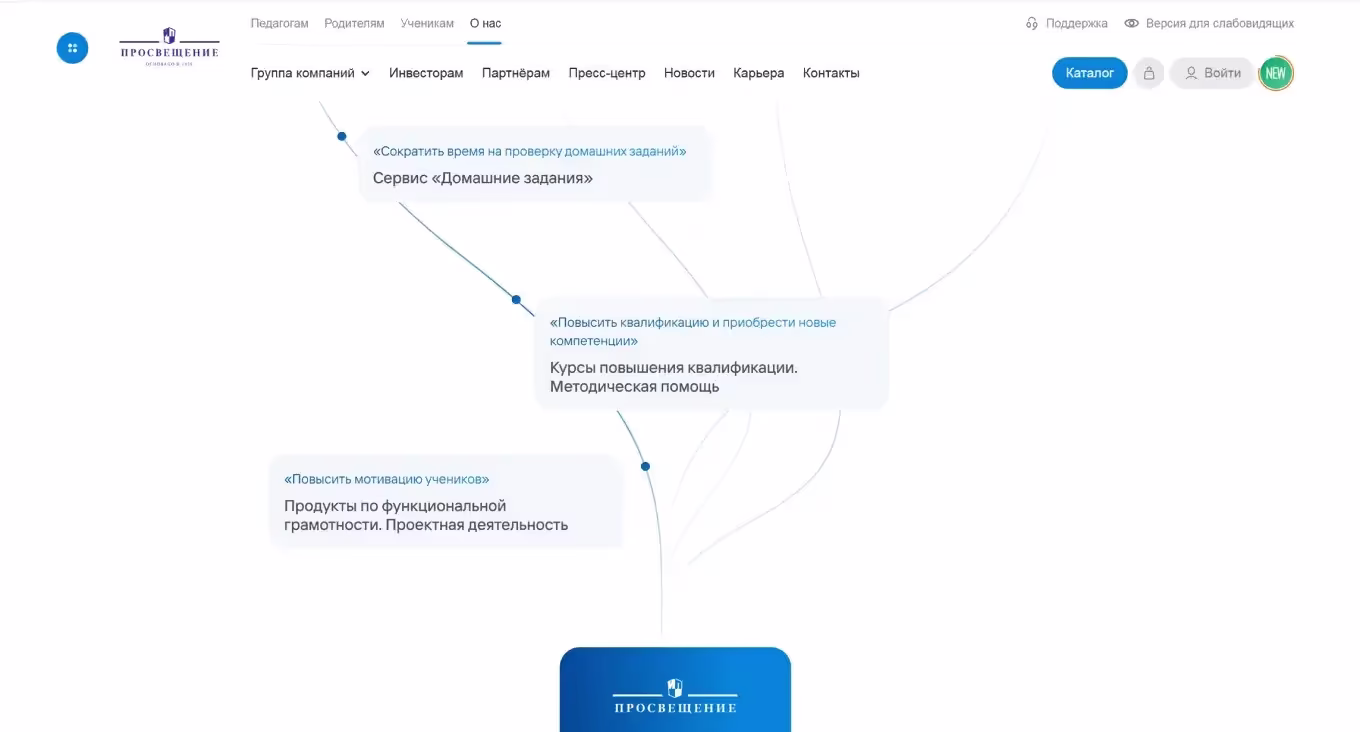Switch to the Родителям tab
This screenshot has width=1360, height=732.
354,23
